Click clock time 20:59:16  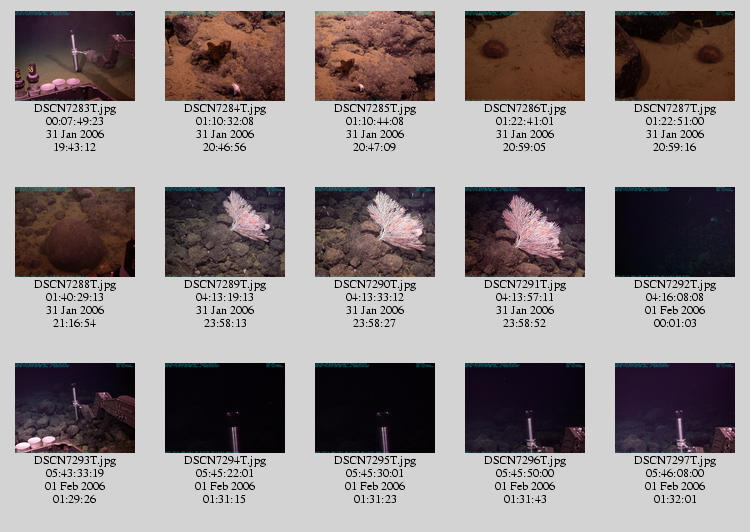pos(675,147)
